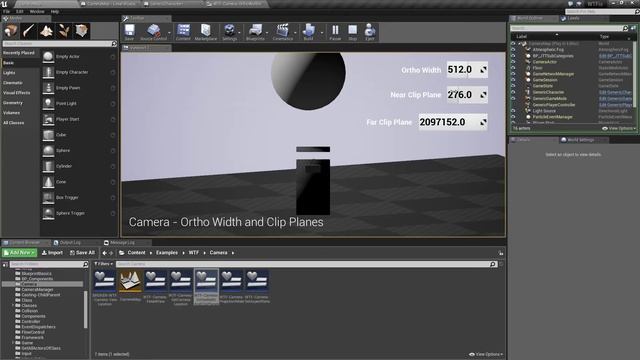Click the Import button
This screenshot has width=640, height=360.
point(52,253)
